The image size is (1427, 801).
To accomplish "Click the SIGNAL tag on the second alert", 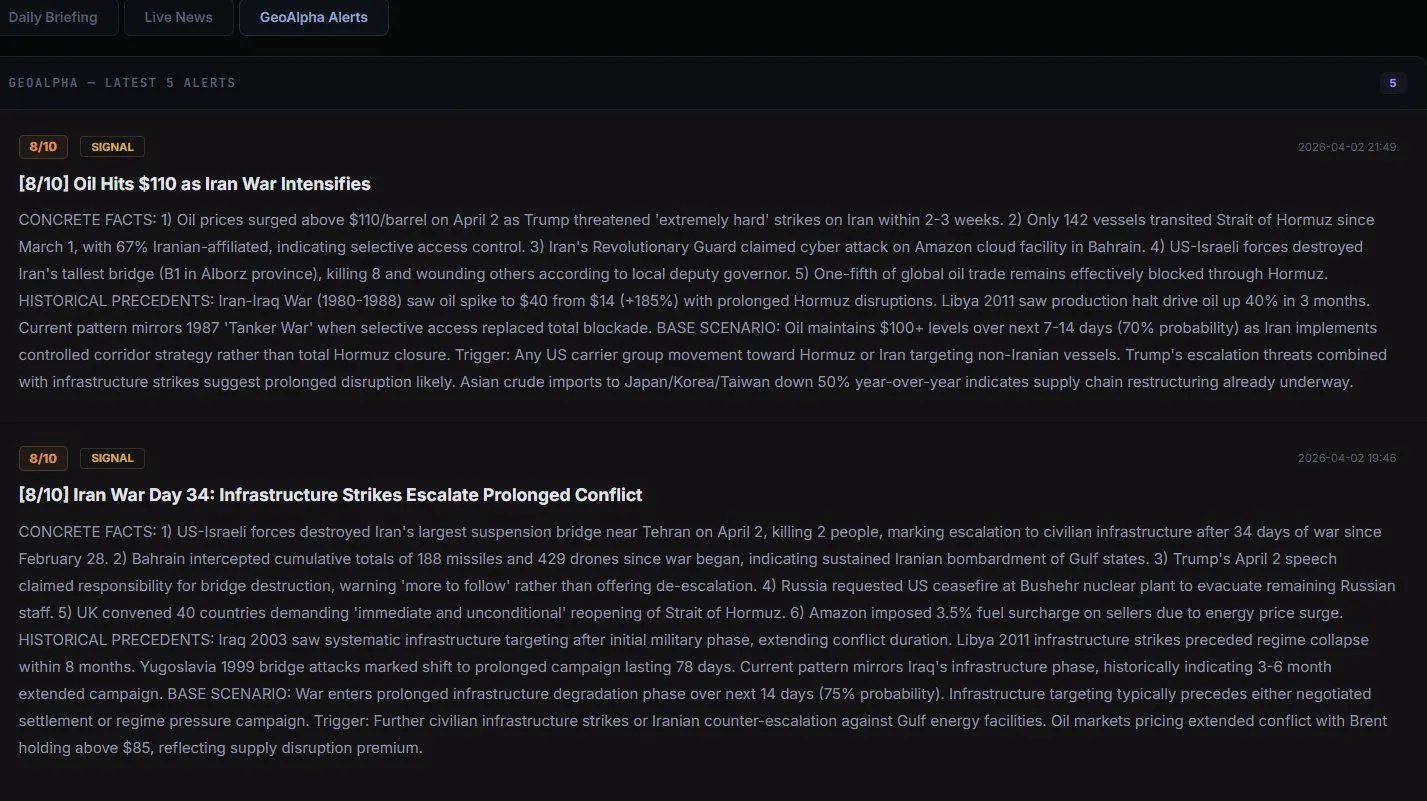I will [x=111, y=458].
